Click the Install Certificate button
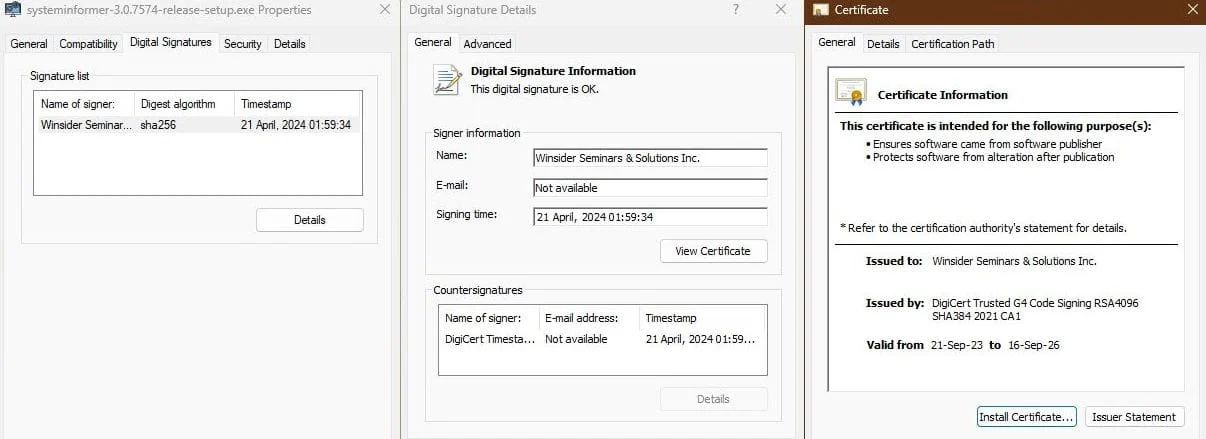 pos(1026,417)
